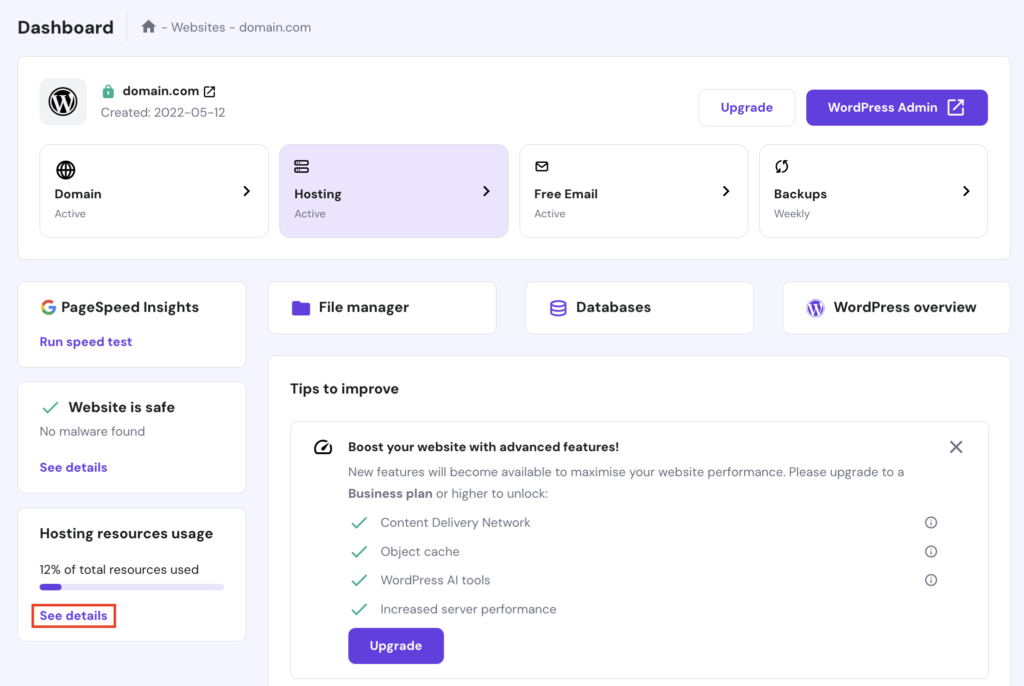Open the info tooltip for Content Delivery Network
The height and width of the screenshot is (686, 1024).
point(930,522)
